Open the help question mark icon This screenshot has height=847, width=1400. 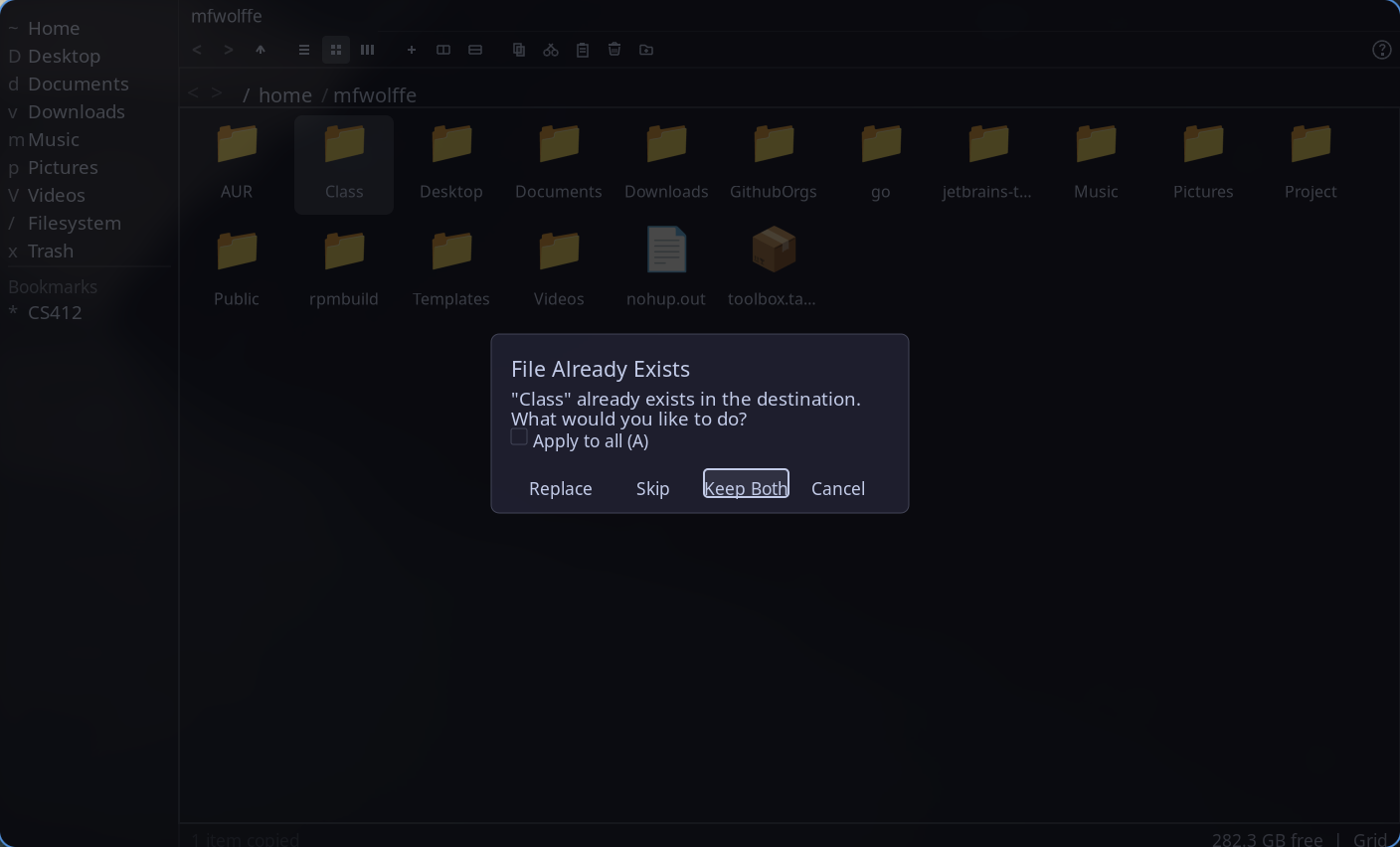click(x=1381, y=49)
